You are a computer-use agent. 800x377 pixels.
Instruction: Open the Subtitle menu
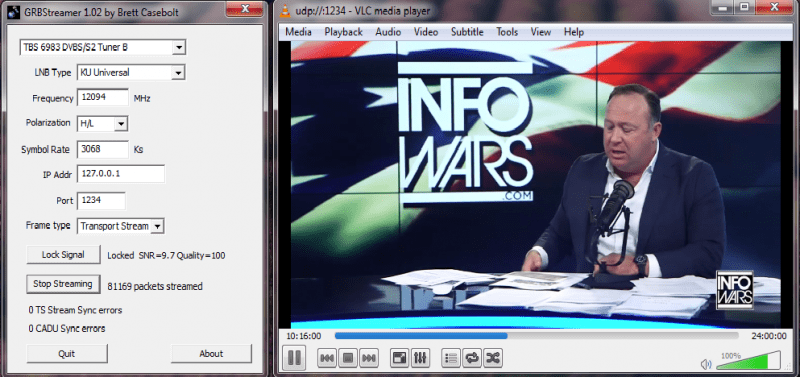[467, 32]
